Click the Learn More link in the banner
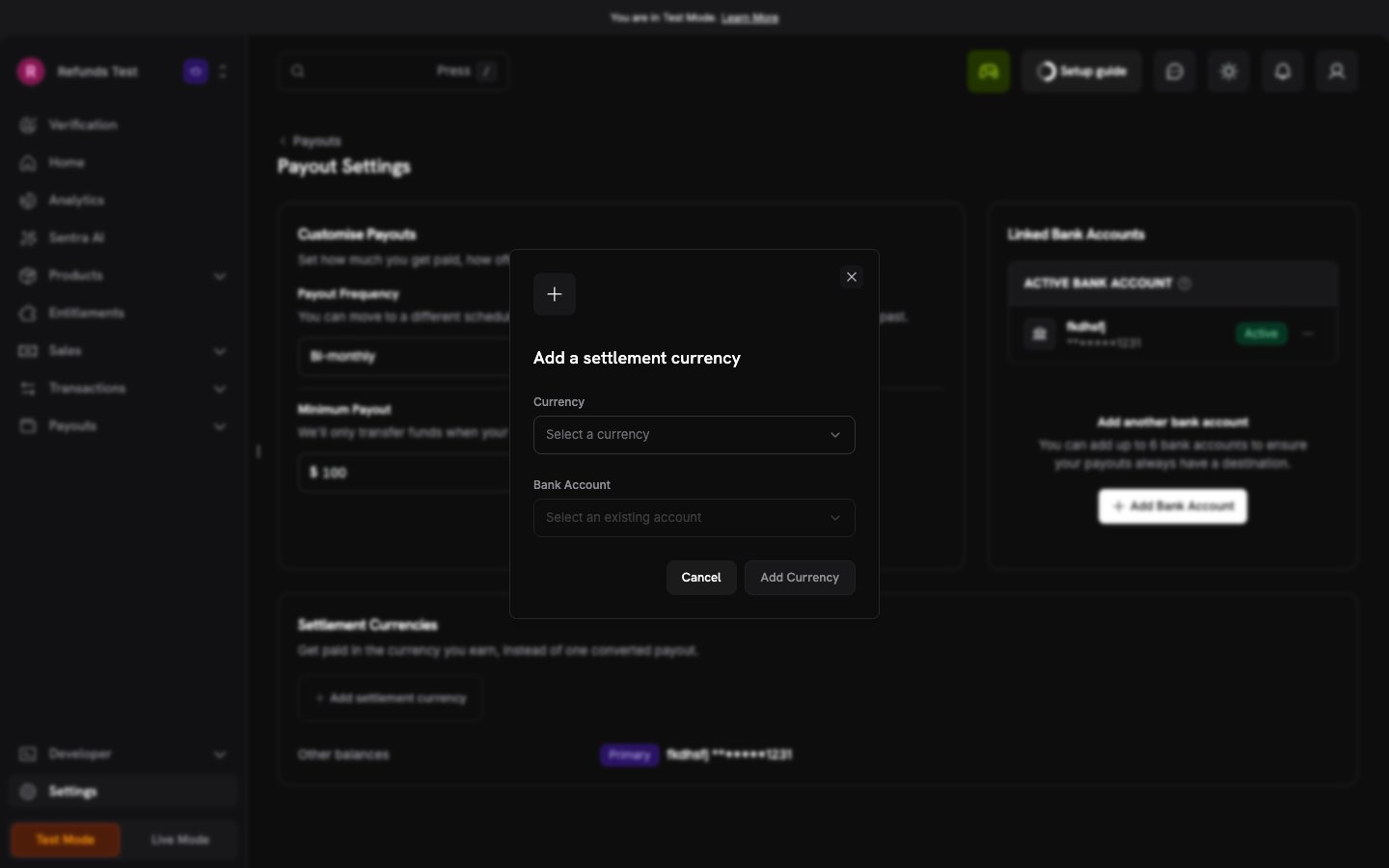The width and height of the screenshot is (1389, 868). (750, 18)
